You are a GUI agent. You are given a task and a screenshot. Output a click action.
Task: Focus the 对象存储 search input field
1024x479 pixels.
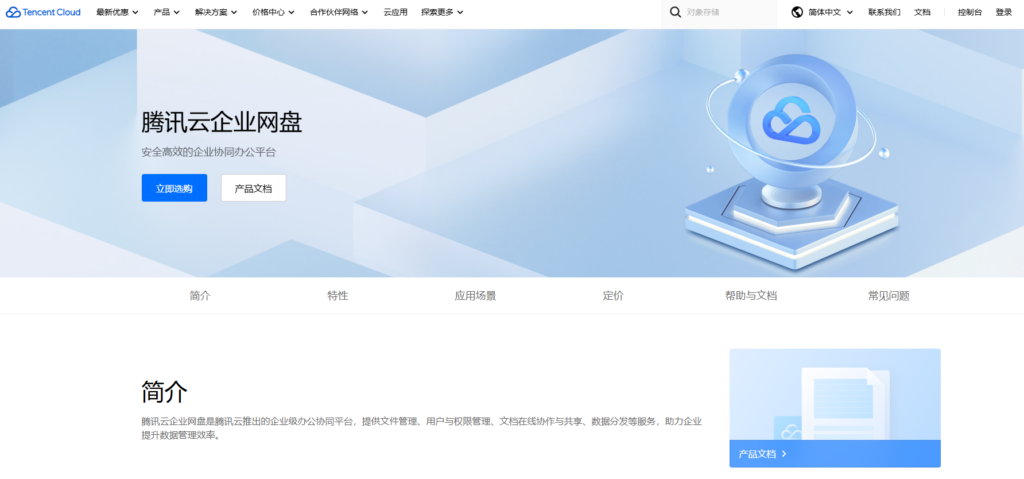tap(725, 12)
